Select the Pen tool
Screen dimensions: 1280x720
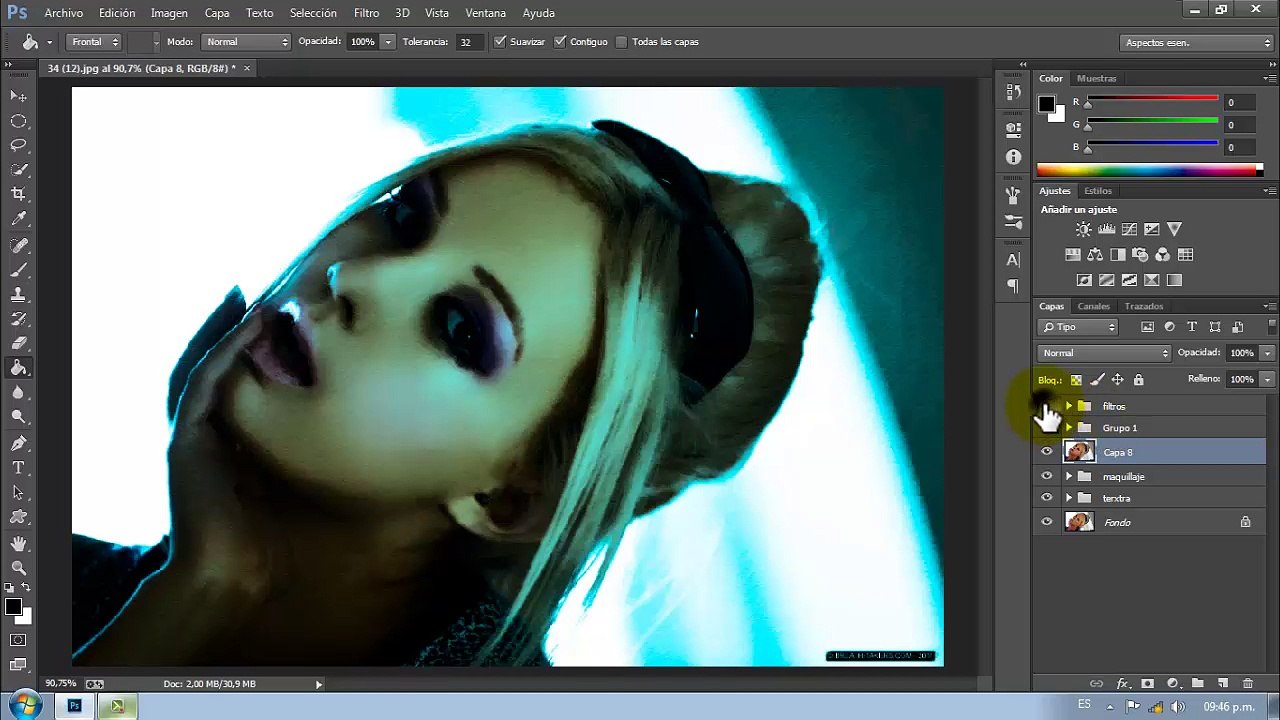point(18,443)
